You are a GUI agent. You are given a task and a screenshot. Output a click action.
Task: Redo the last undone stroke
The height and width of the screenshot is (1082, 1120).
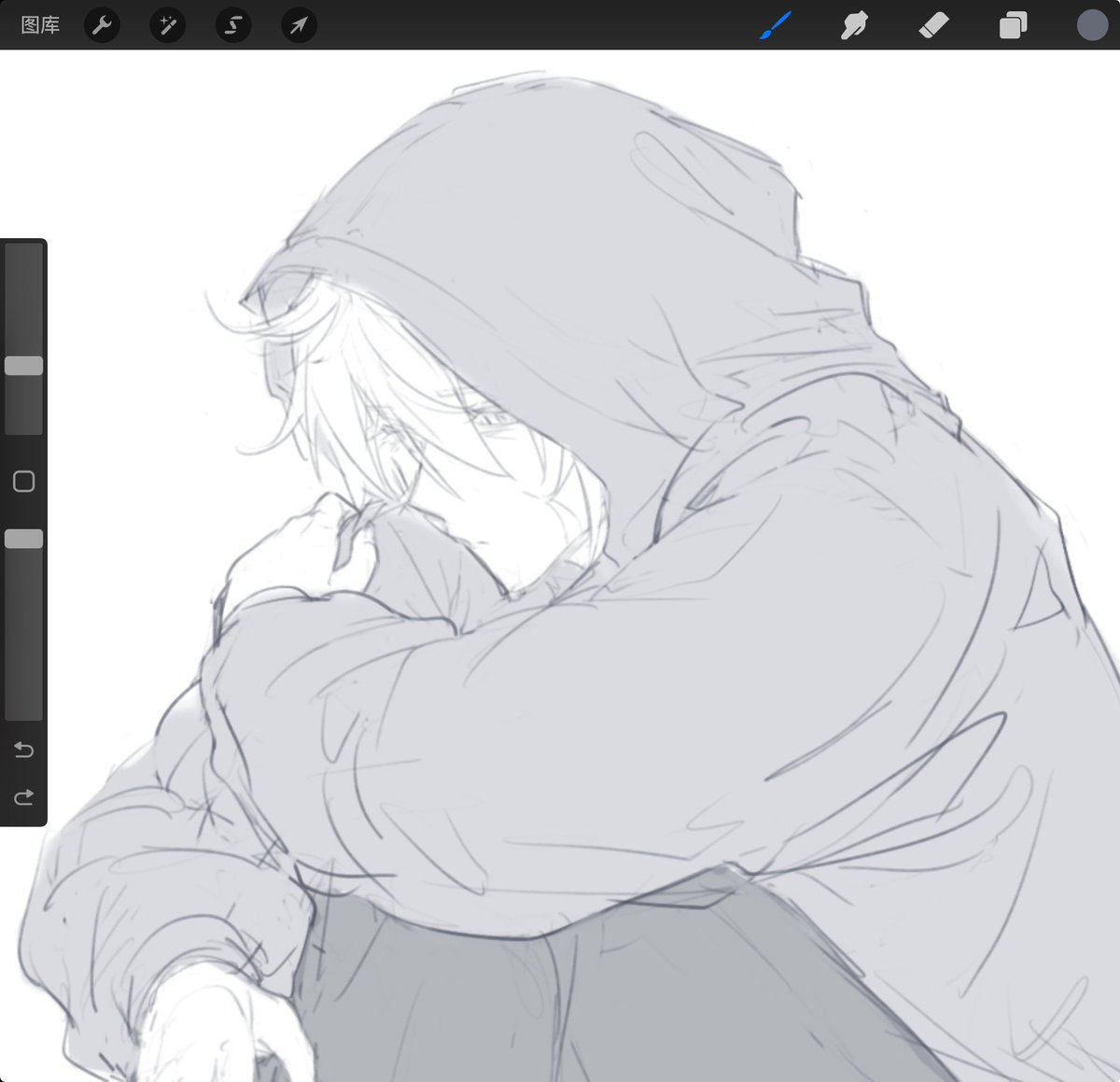click(24, 796)
